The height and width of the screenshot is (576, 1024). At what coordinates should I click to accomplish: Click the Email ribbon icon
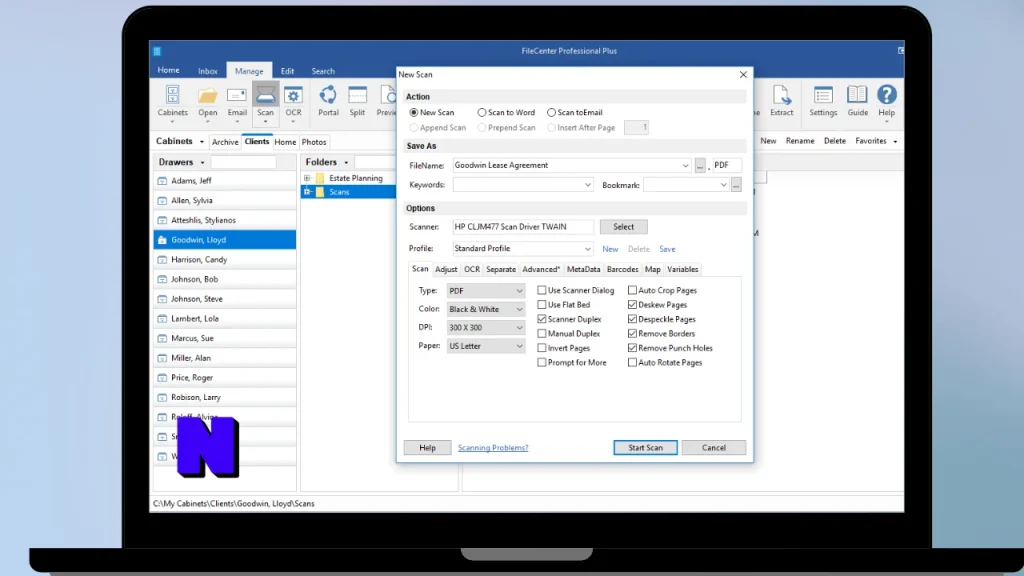point(236,95)
